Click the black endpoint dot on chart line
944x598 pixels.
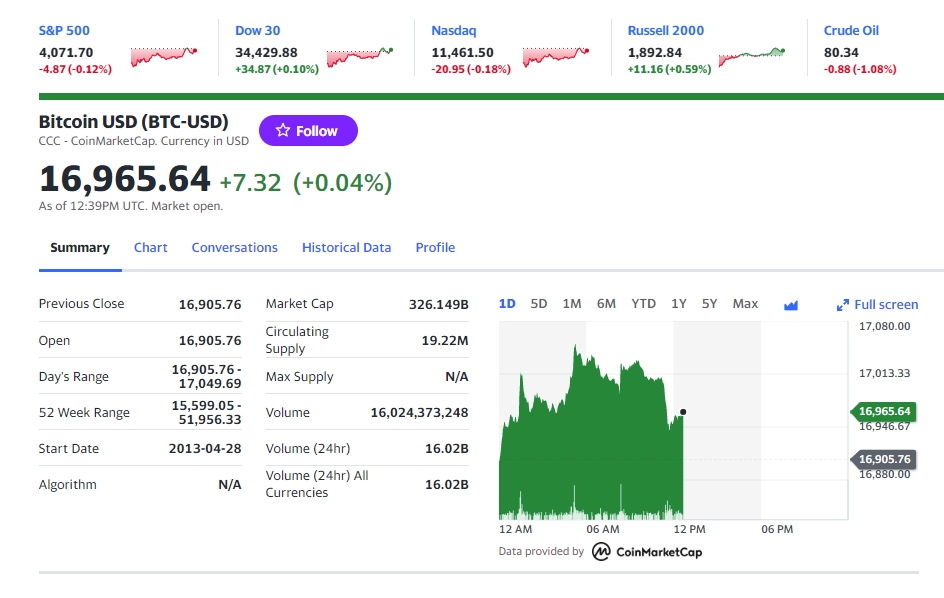coord(683,412)
